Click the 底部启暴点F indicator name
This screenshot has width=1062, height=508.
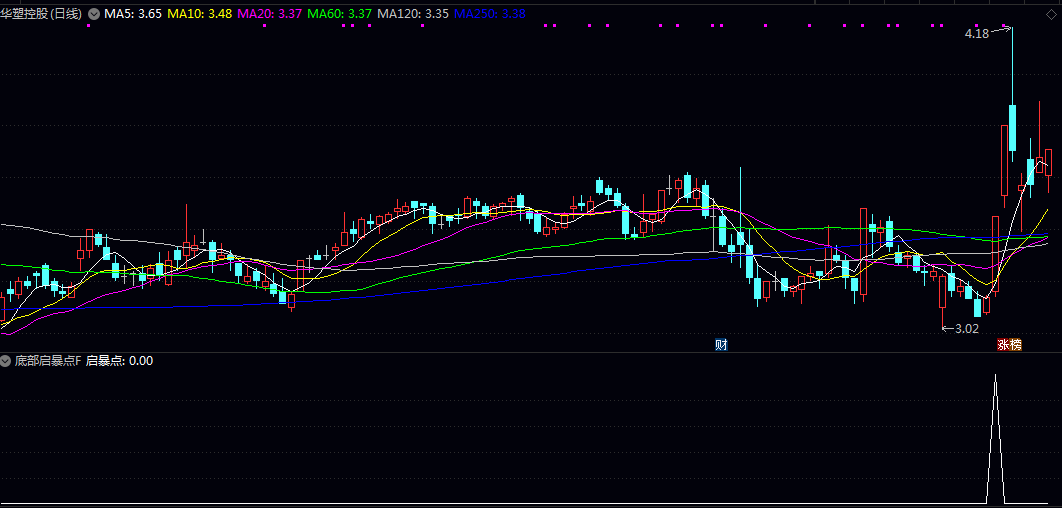click(x=48, y=361)
